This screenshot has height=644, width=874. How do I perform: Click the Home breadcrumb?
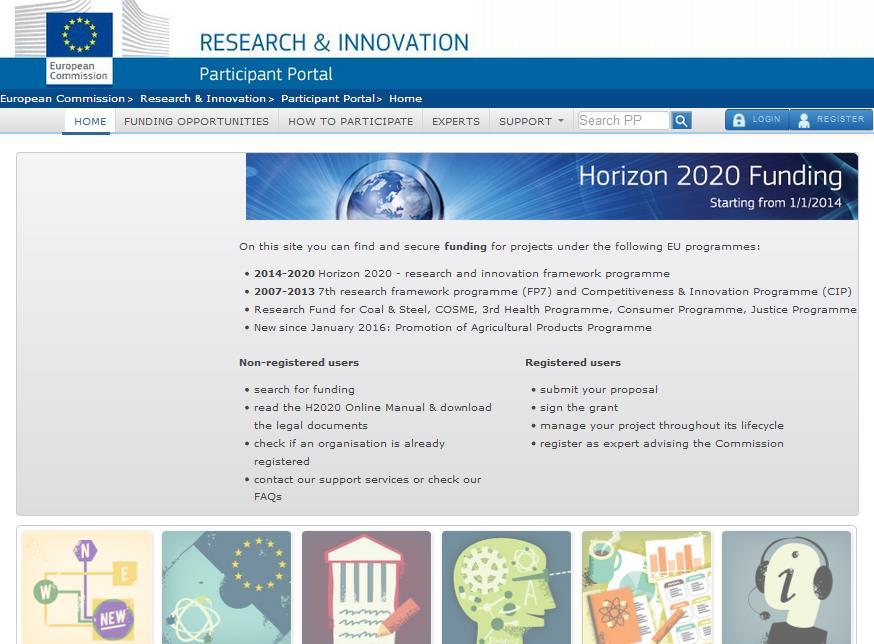(x=405, y=99)
